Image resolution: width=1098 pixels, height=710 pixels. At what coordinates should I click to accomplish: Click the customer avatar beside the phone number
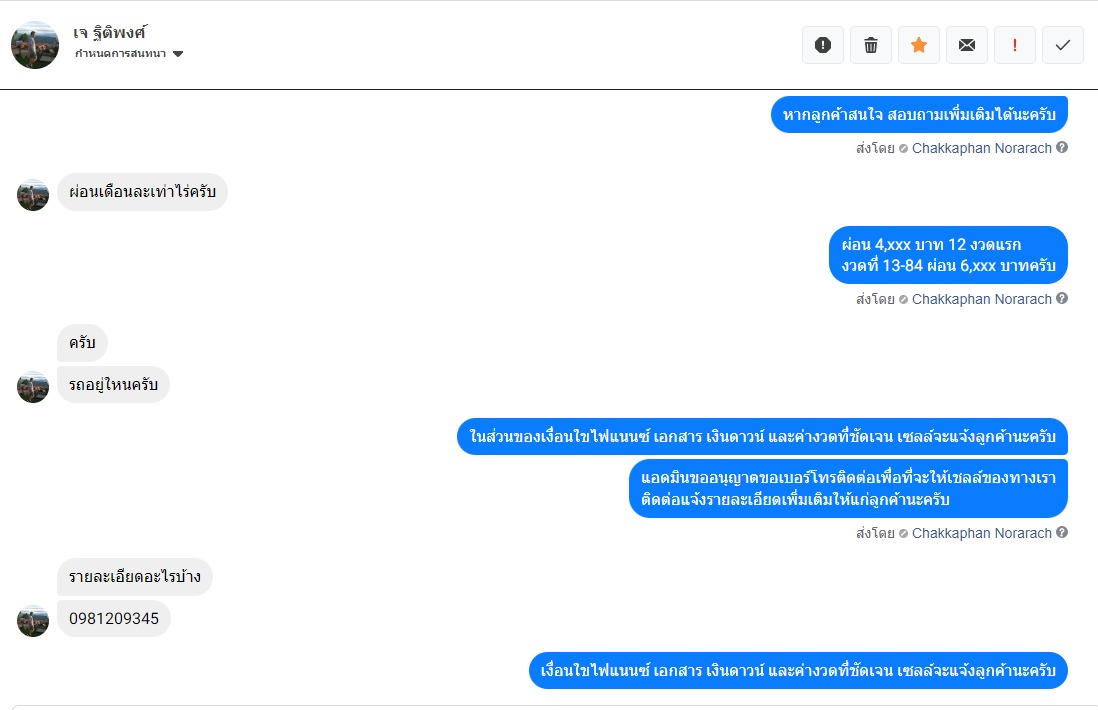pos(33,621)
